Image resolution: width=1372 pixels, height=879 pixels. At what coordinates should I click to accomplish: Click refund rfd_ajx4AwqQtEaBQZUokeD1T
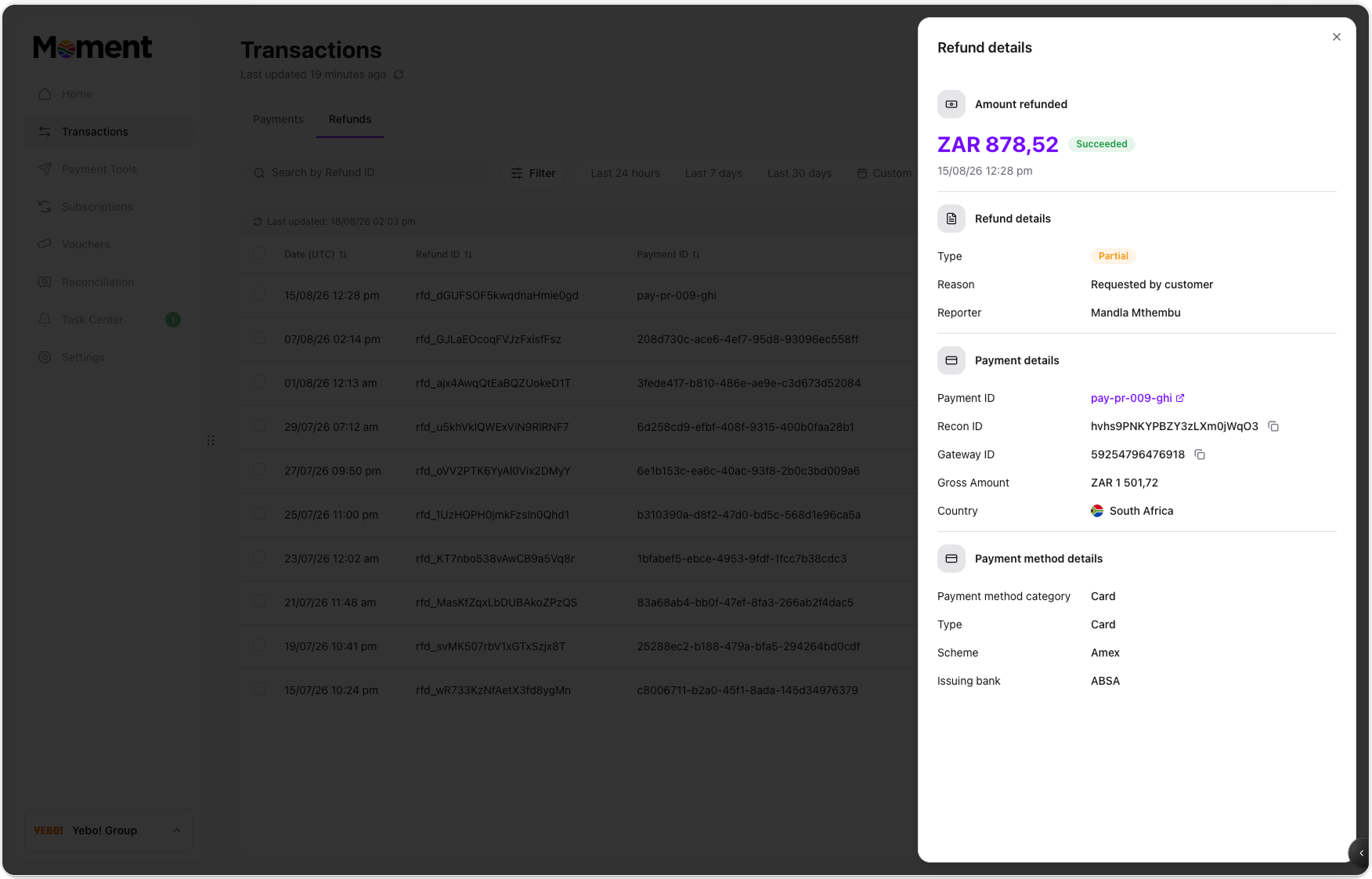[493, 383]
